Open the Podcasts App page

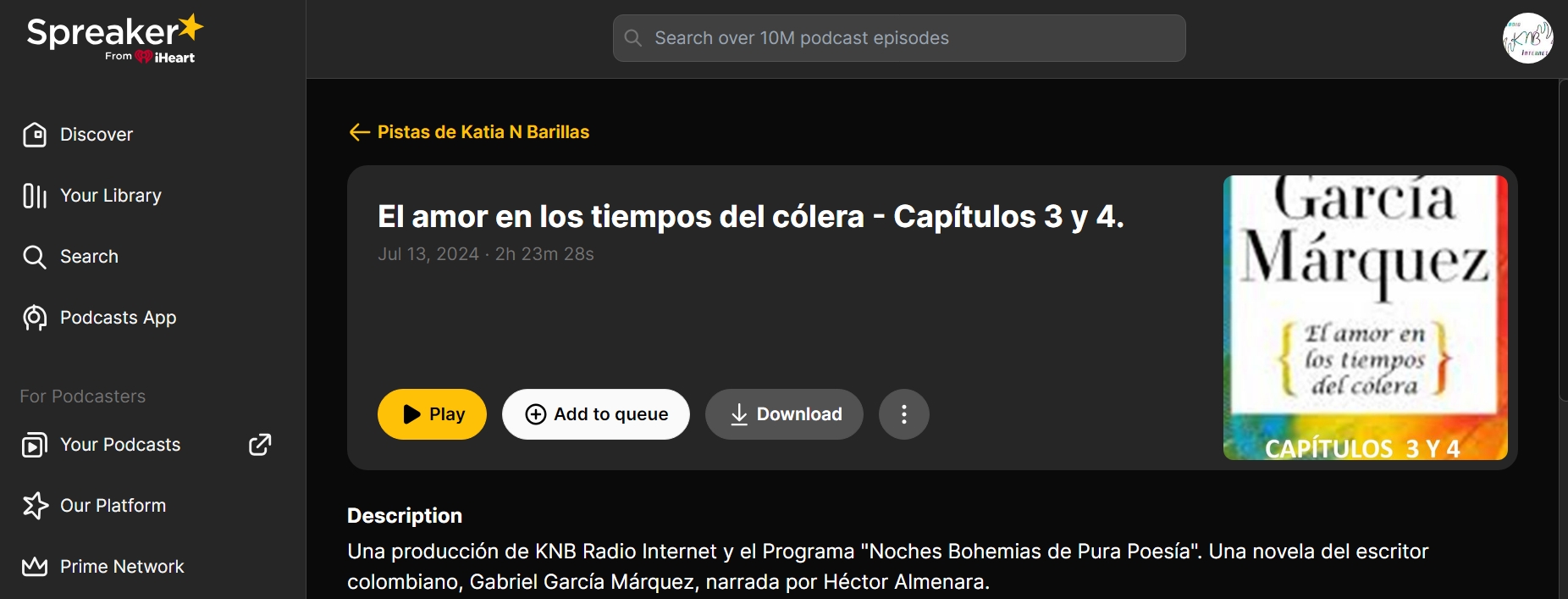pos(119,318)
